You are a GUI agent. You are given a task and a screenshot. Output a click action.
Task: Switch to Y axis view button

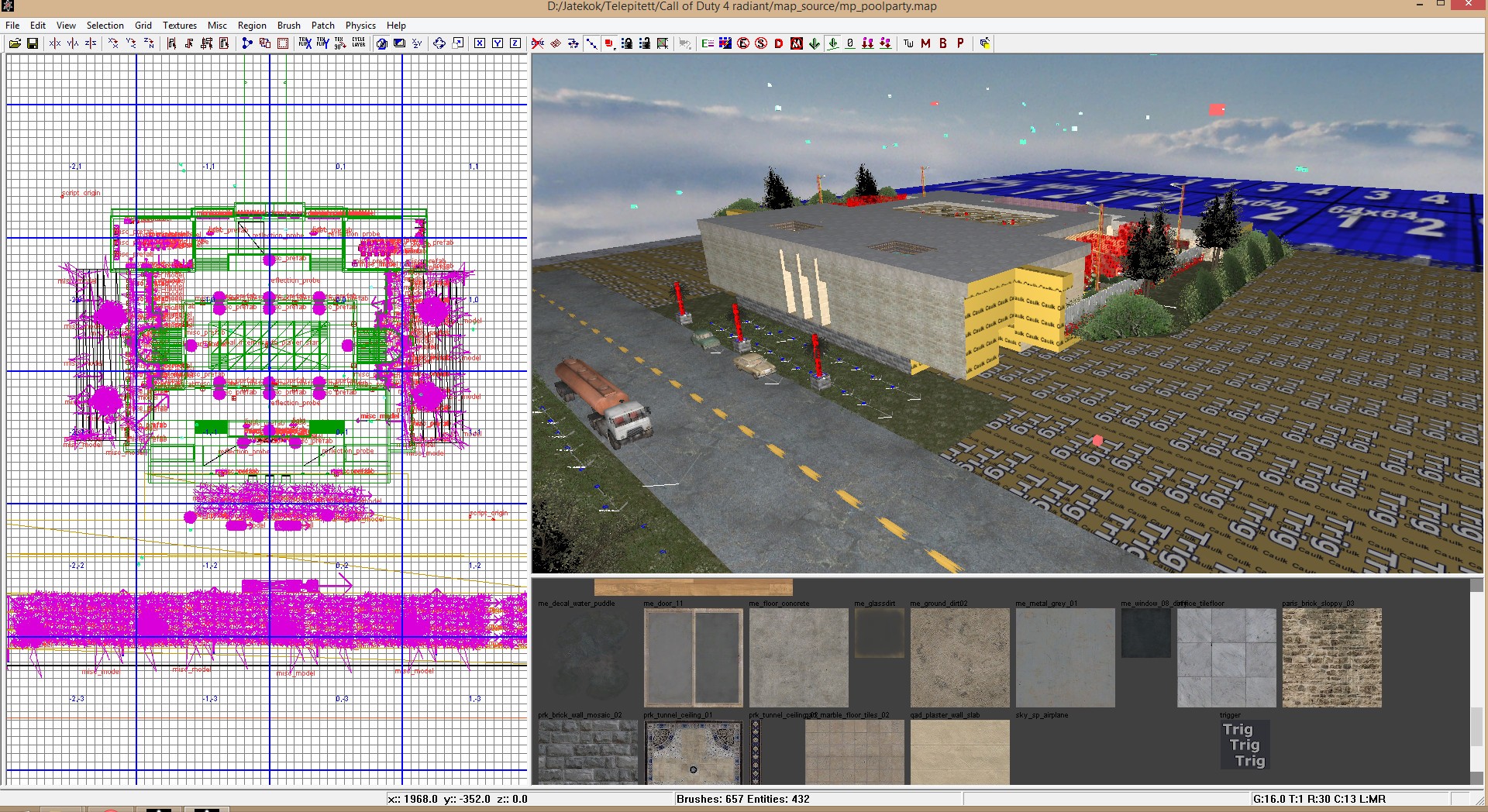pyautogui.click(x=498, y=43)
